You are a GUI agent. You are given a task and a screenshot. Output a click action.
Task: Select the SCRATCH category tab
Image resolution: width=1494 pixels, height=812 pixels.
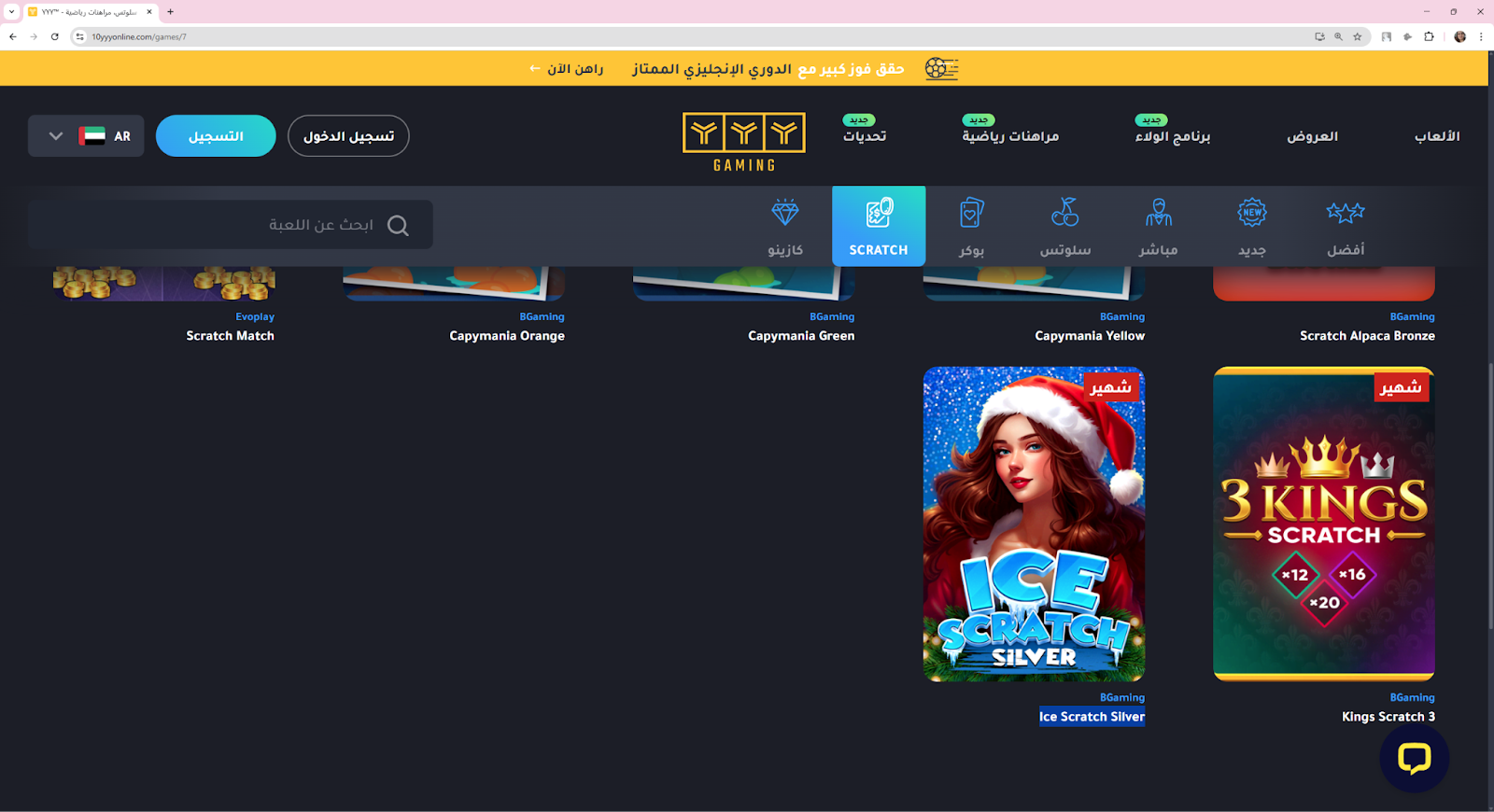pyautogui.click(x=879, y=227)
